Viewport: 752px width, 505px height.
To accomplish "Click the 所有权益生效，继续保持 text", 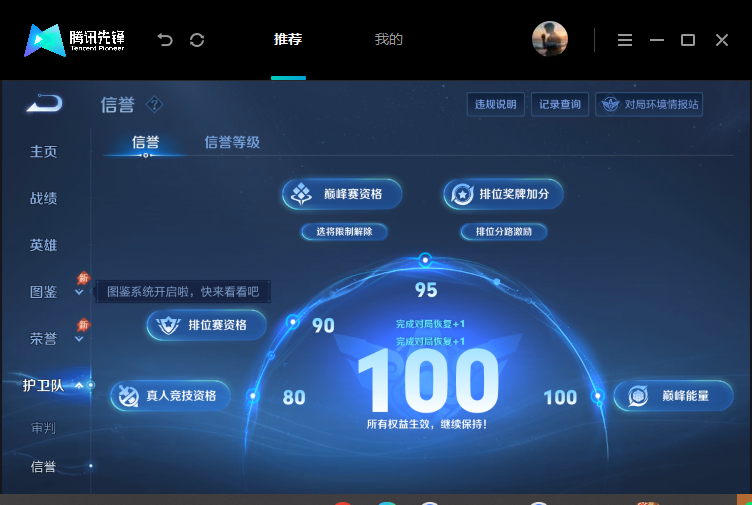I will (427, 424).
